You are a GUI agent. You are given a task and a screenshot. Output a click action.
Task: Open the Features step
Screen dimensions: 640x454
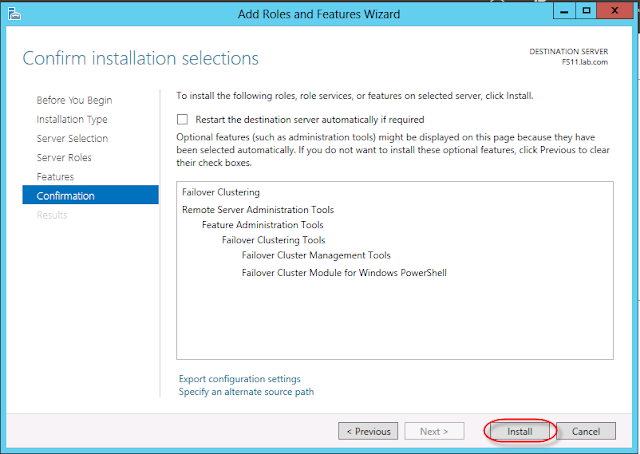(x=55, y=176)
